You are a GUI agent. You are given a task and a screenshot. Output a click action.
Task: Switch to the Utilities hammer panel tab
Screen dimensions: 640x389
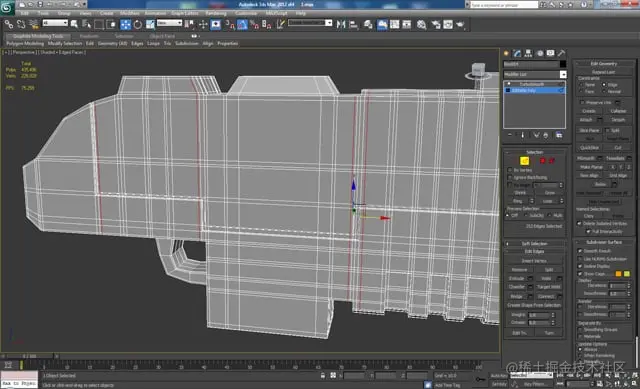[x=562, y=53]
